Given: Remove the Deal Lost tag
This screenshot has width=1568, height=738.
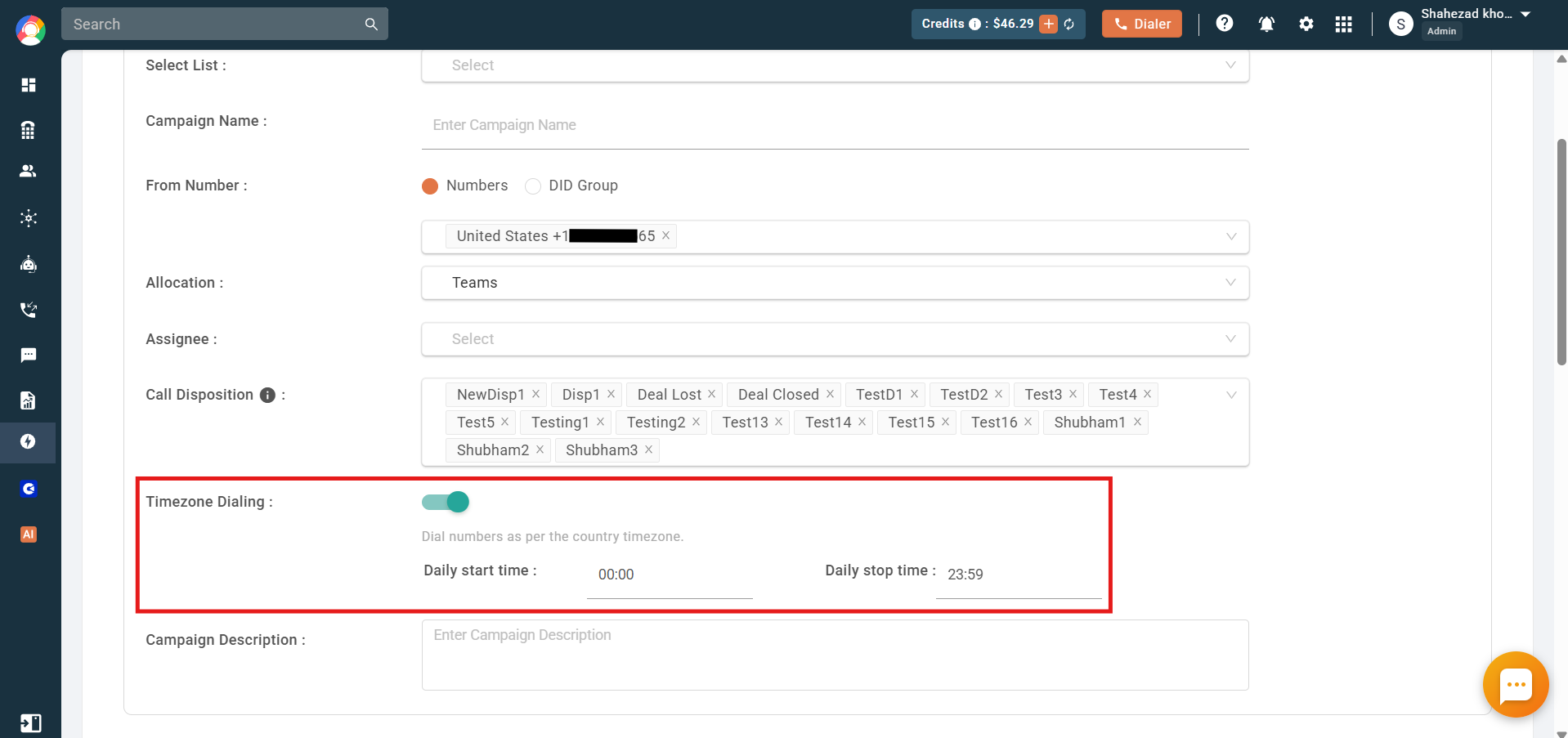Looking at the screenshot, I should tap(711, 394).
